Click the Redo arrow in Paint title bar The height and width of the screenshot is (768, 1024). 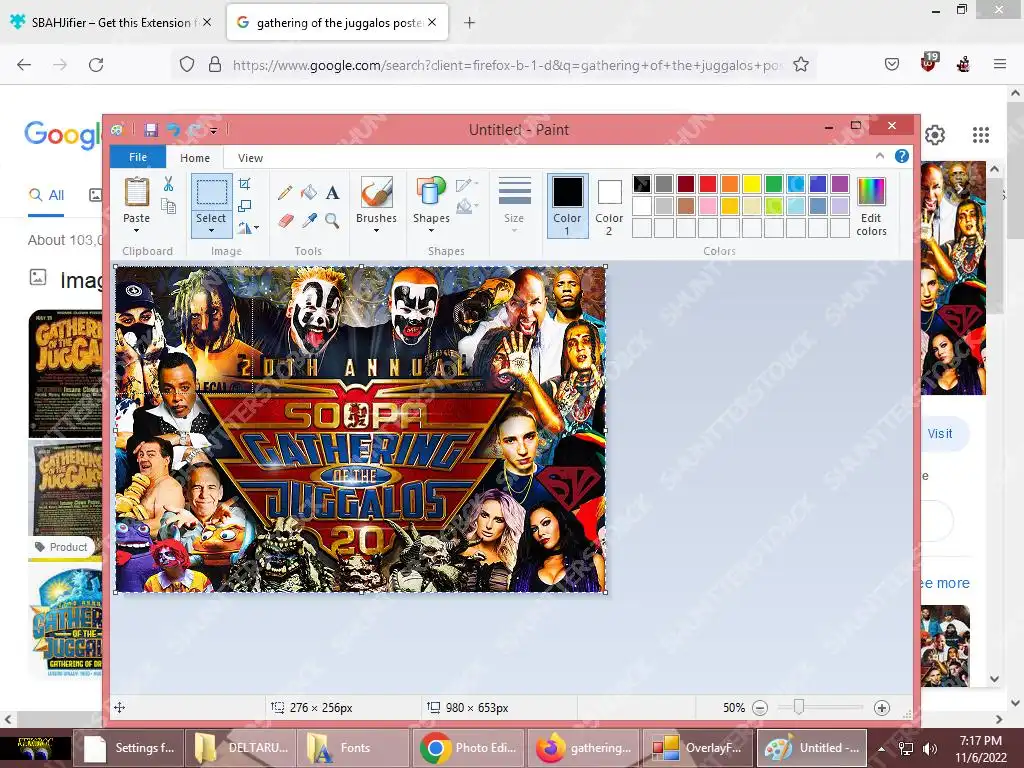pos(195,130)
